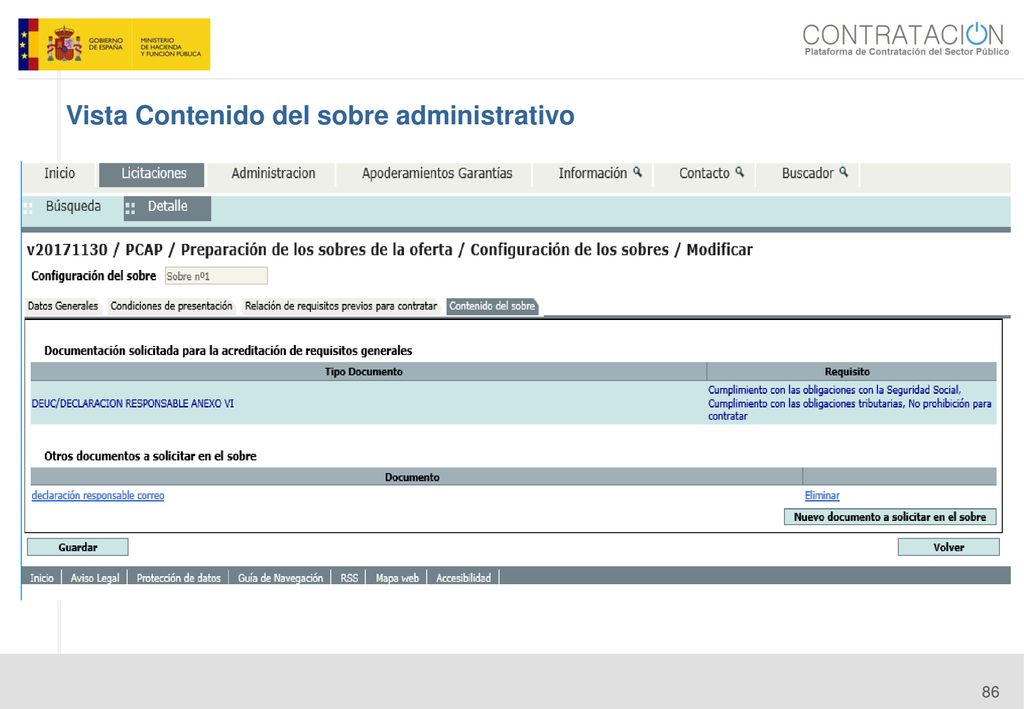This screenshot has height=709, width=1024.
Task: Open the DEUC/DECLARACION RESPONSABLE ANEXO VI entry
Action: click(x=133, y=403)
